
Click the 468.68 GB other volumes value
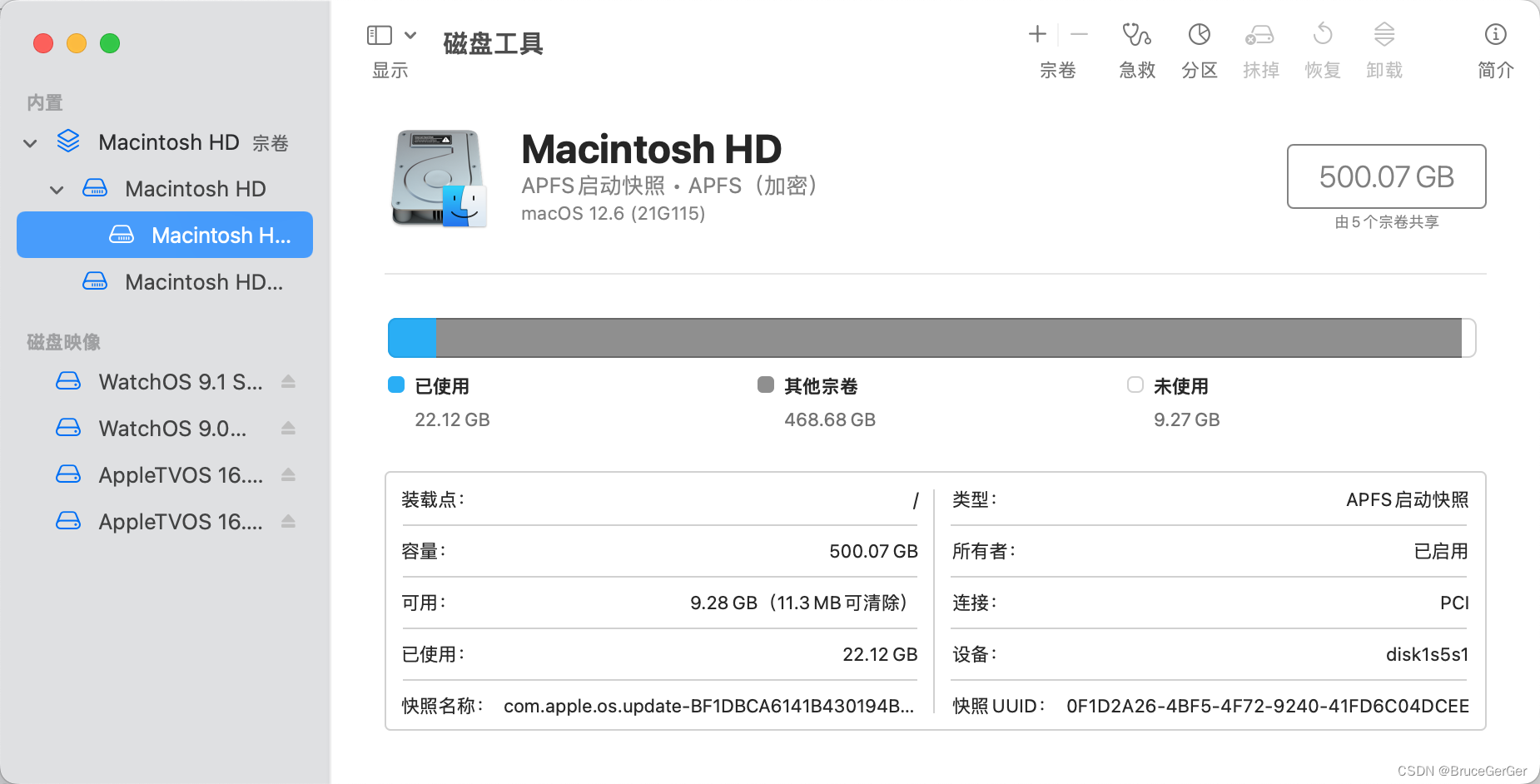(x=830, y=419)
